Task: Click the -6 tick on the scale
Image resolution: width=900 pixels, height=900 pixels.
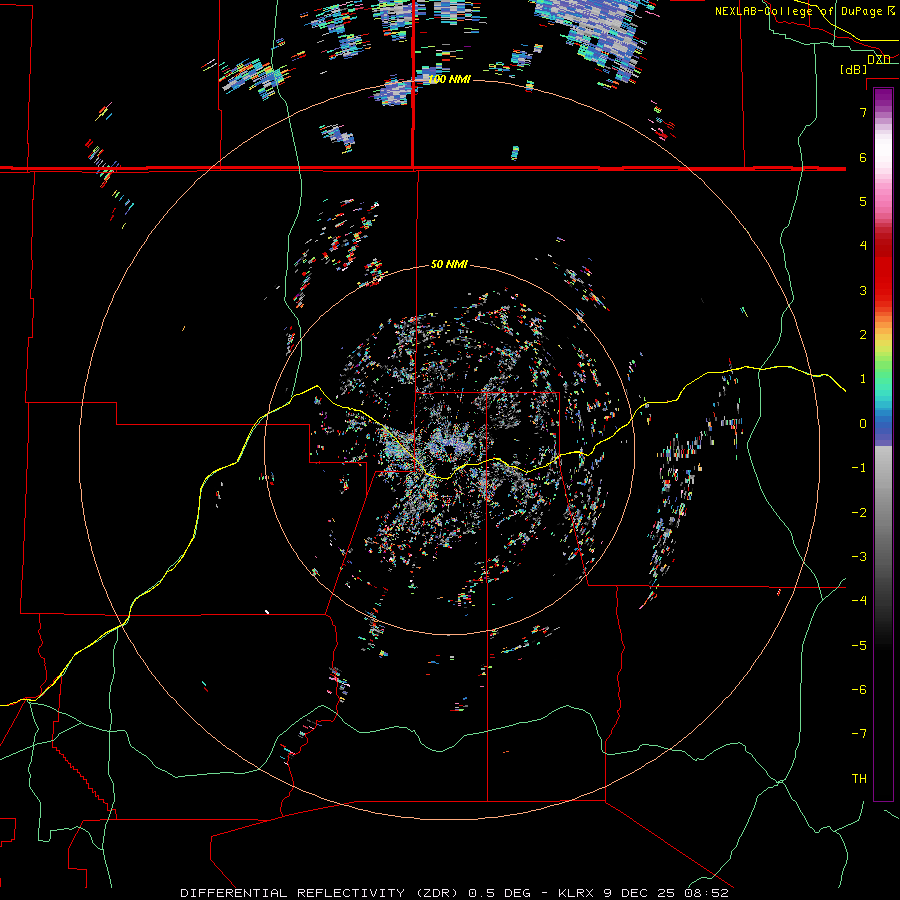Action: click(x=859, y=689)
